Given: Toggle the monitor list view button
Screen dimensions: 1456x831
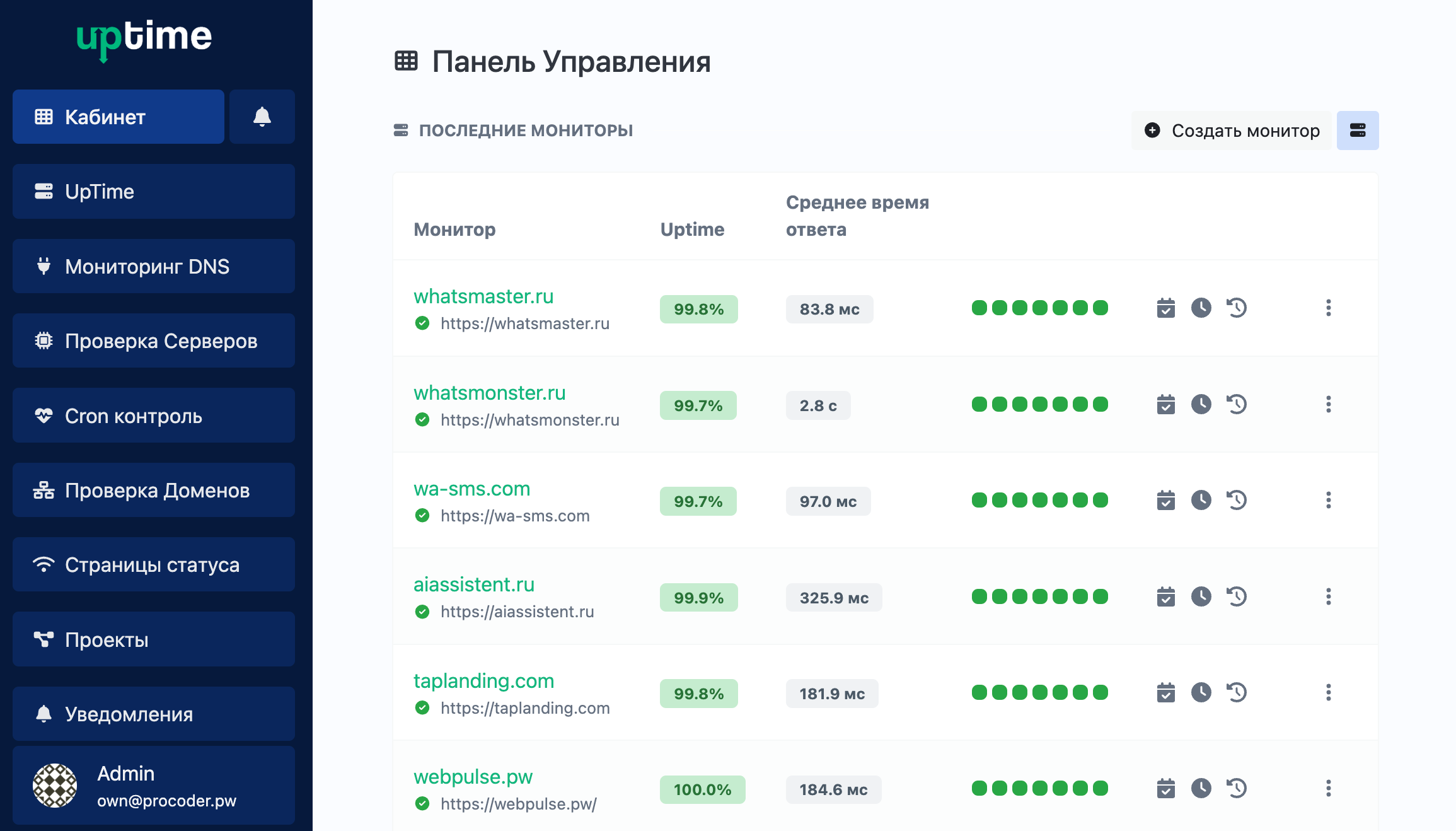Looking at the screenshot, I should point(1358,131).
